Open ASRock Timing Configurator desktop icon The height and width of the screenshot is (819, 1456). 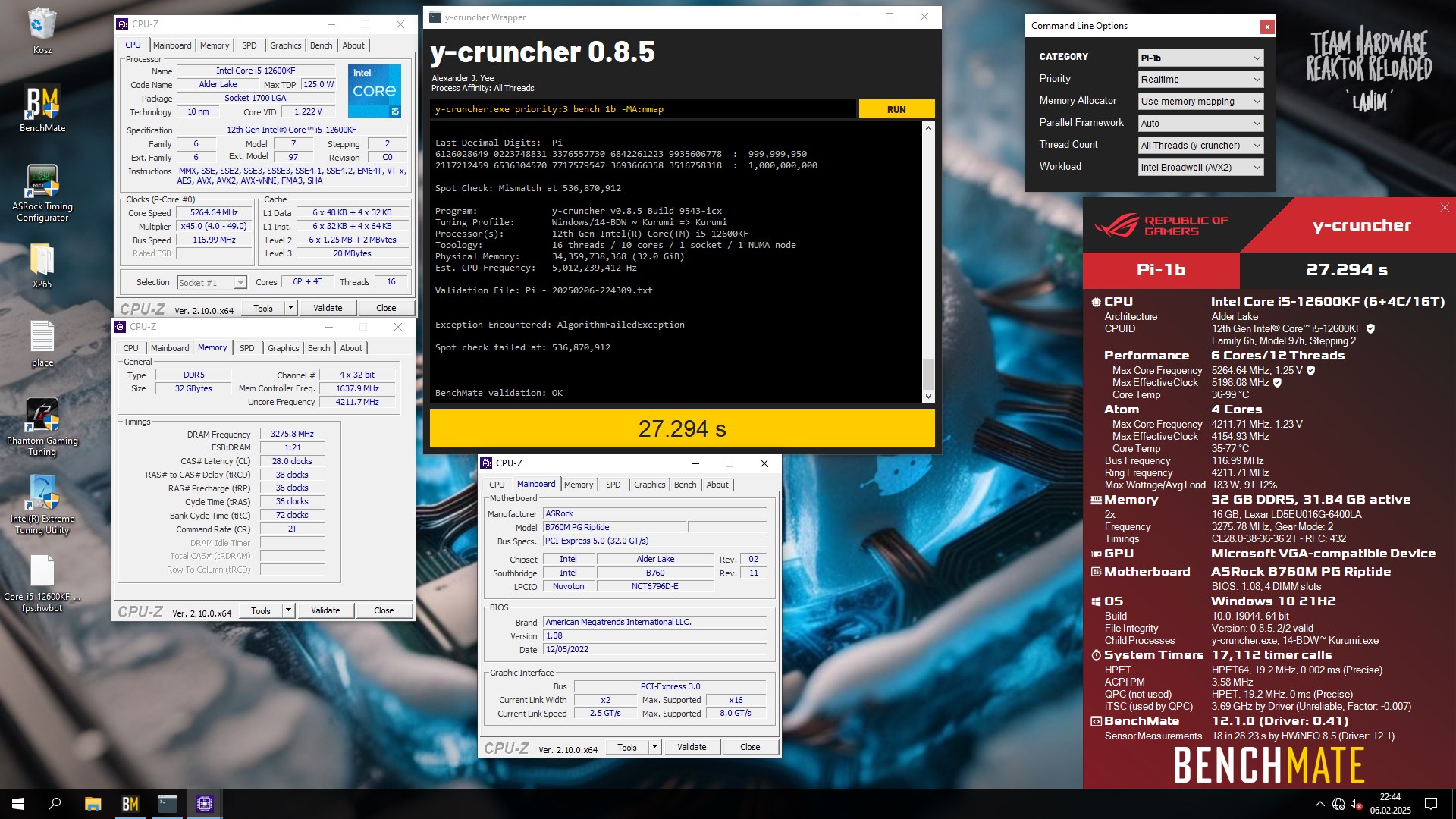pyautogui.click(x=42, y=193)
